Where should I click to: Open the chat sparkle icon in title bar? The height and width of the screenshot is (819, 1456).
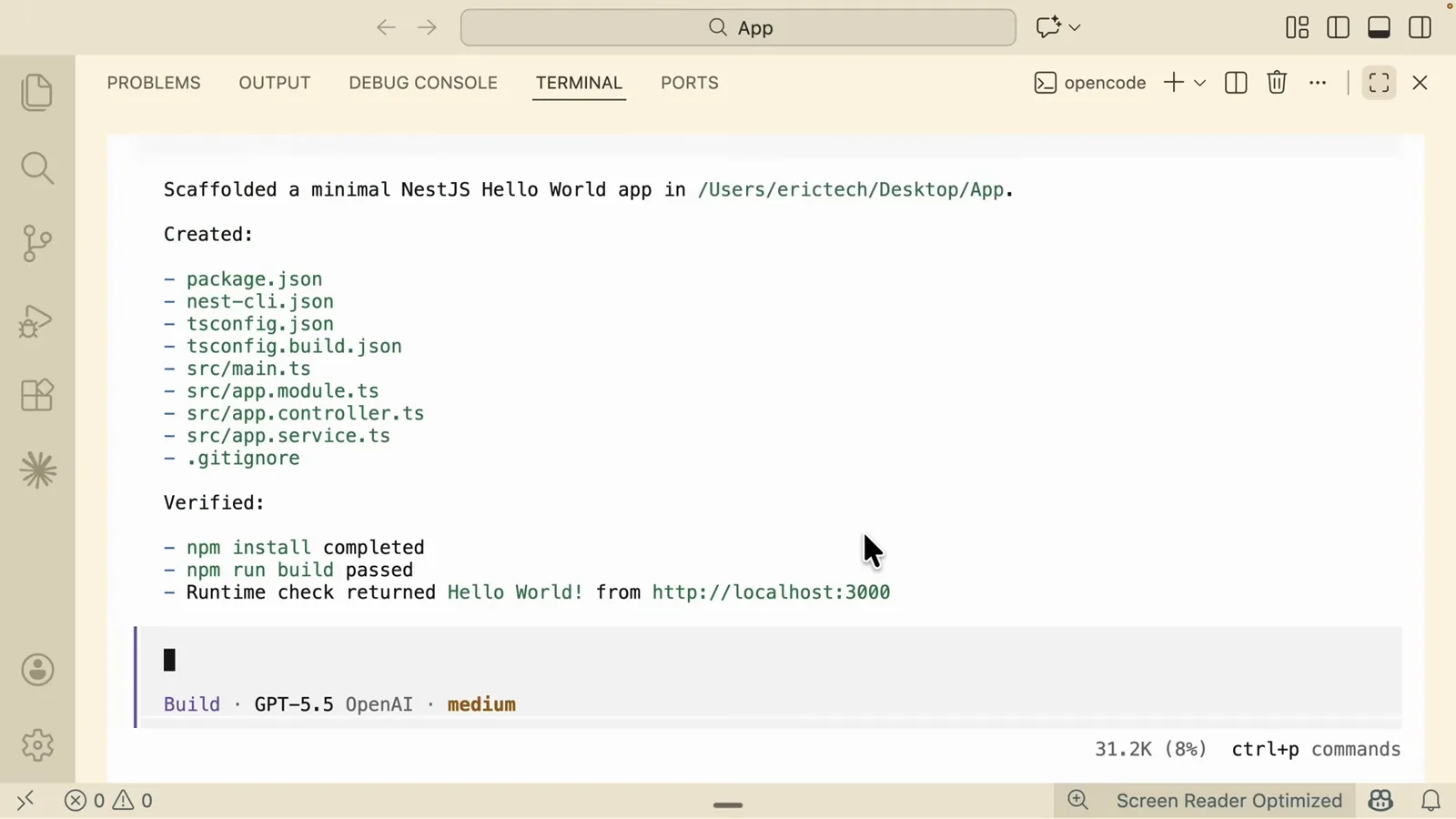tap(1048, 27)
